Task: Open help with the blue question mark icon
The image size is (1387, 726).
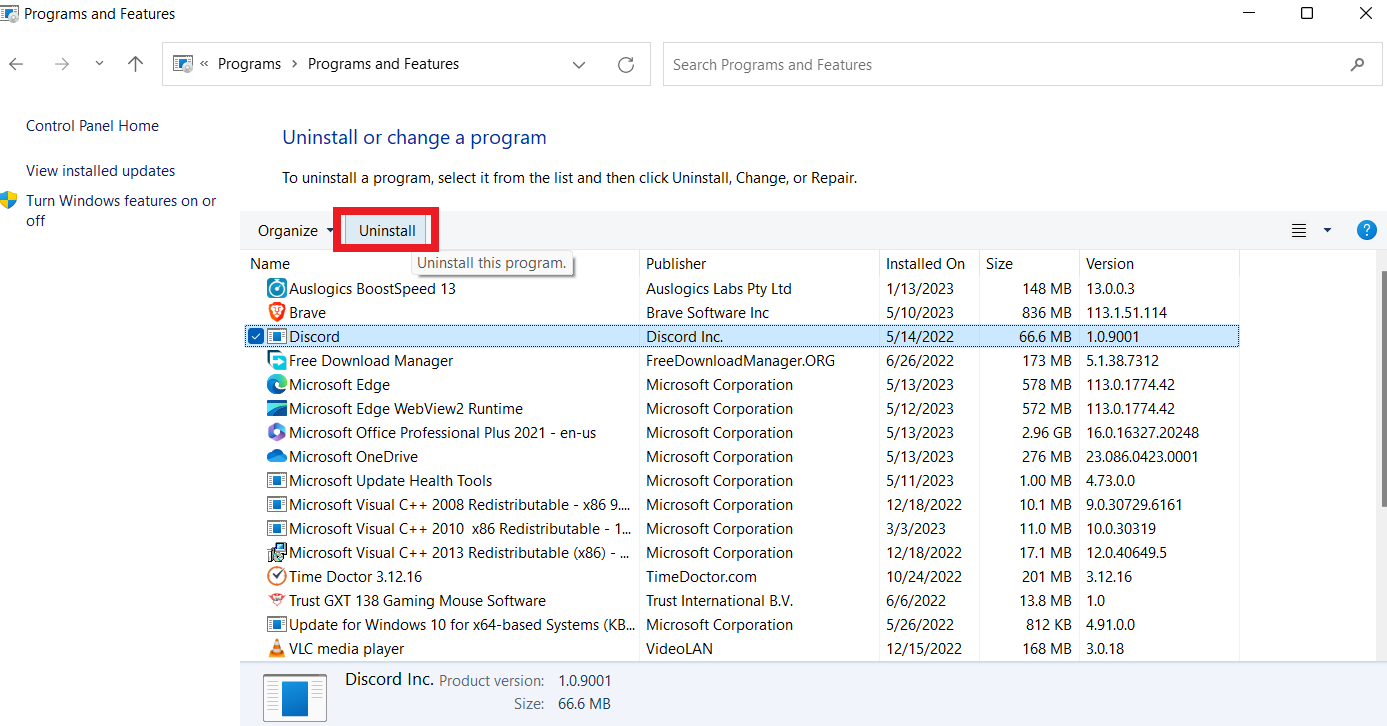Action: pyautogui.click(x=1366, y=230)
